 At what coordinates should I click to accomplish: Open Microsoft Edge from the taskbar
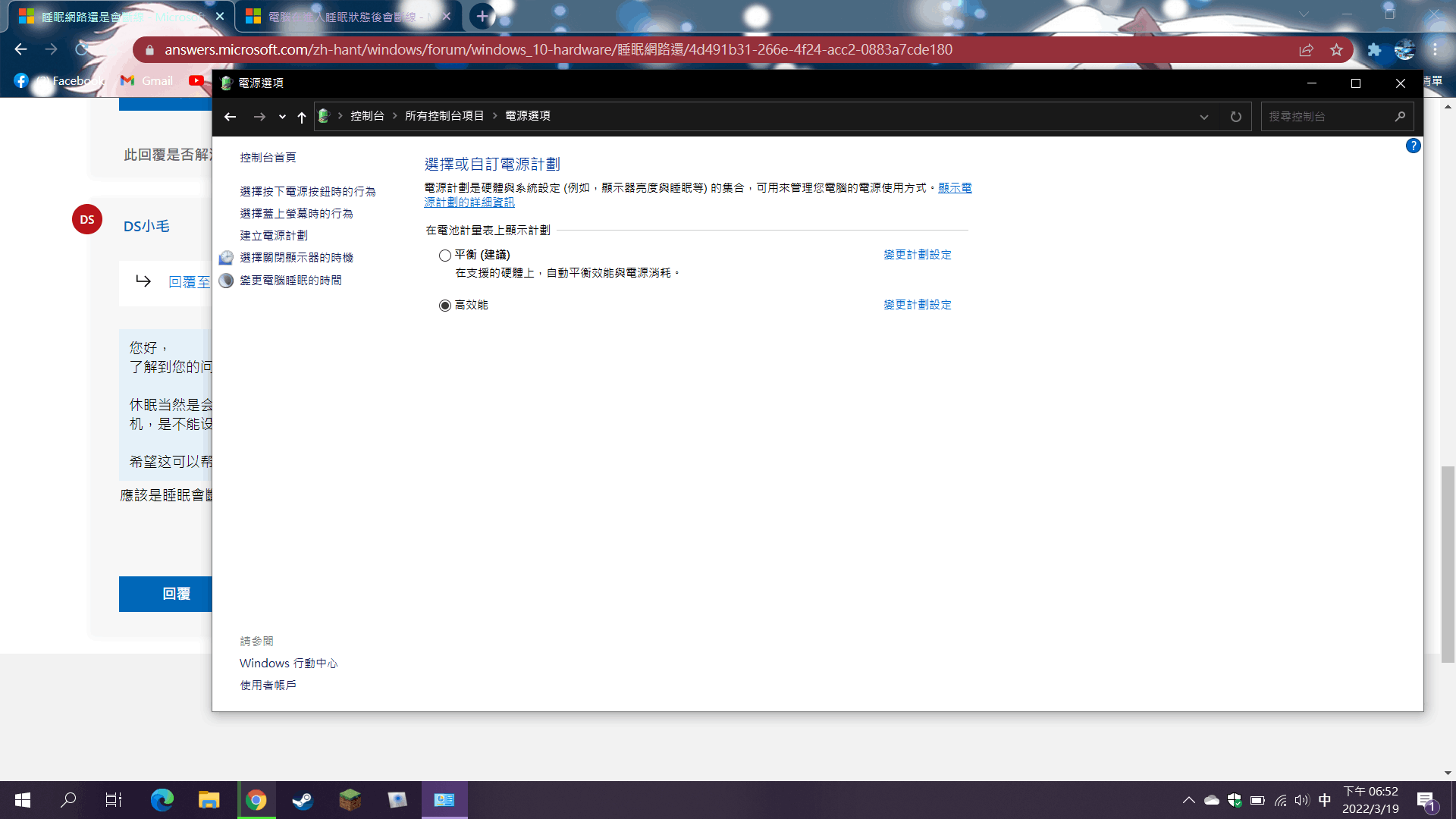162,800
